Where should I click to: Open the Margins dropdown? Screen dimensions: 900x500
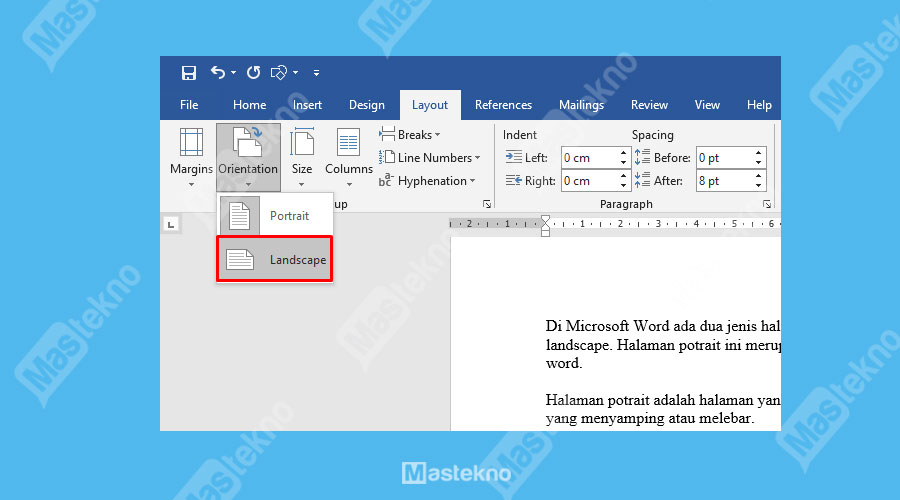191,157
